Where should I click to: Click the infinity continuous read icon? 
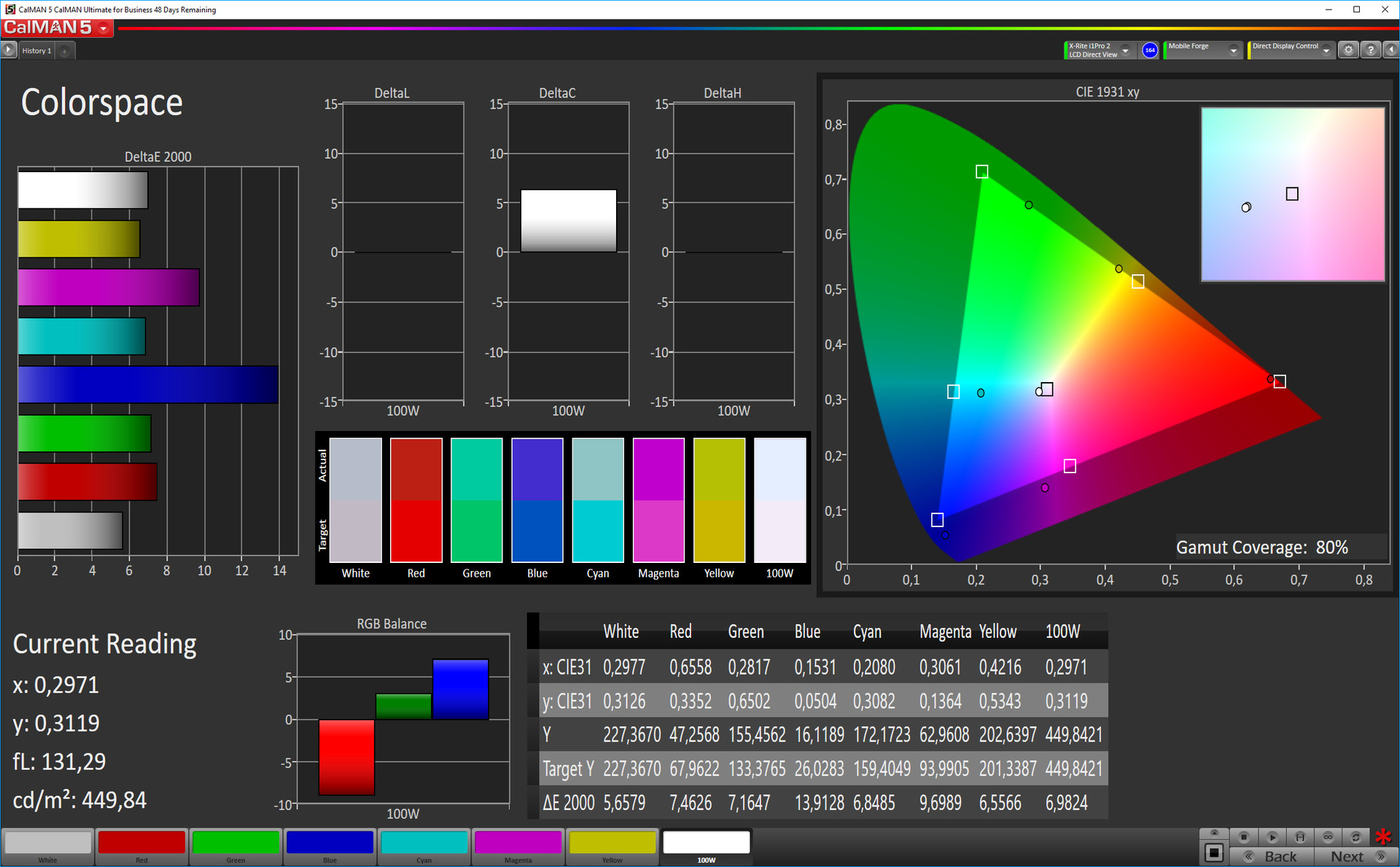1328,836
